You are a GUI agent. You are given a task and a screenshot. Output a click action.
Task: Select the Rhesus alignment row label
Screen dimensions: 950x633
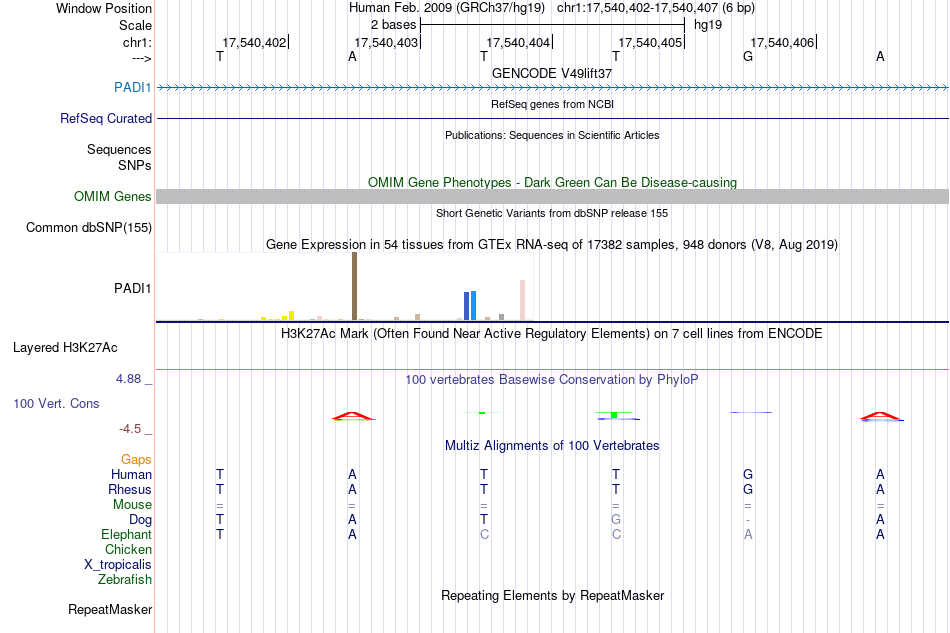pos(130,489)
